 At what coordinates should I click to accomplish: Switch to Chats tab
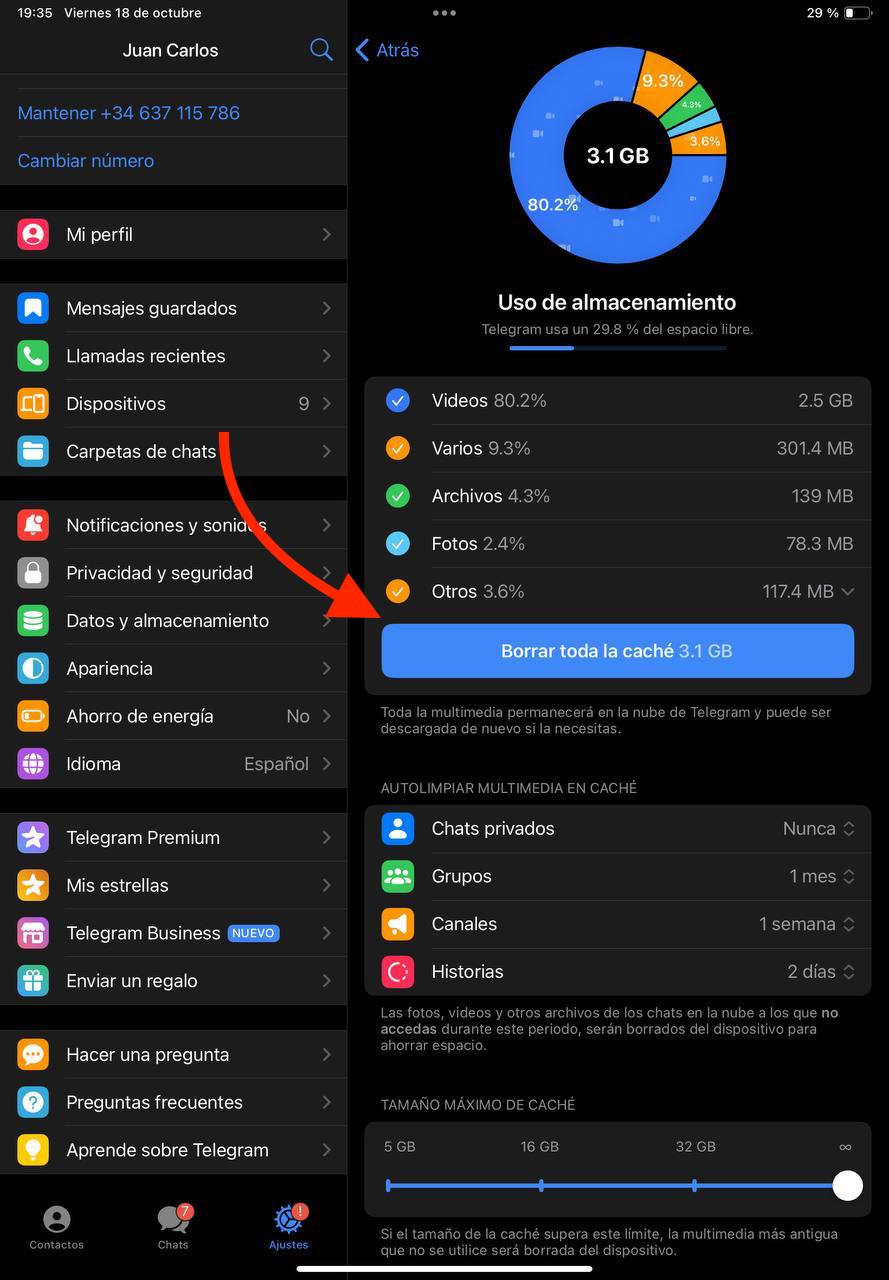point(173,1228)
